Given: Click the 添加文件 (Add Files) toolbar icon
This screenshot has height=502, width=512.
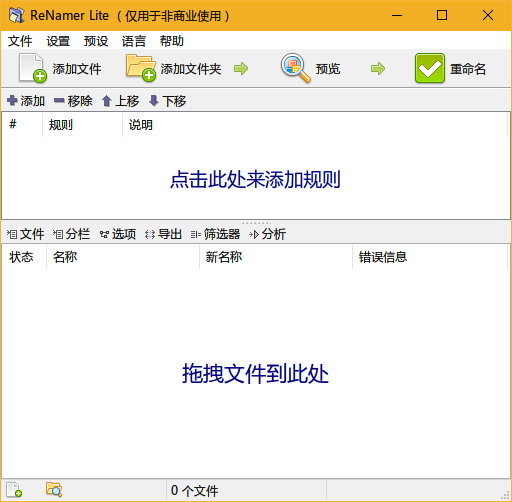Looking at the screenshot, I should pos(32,68).
